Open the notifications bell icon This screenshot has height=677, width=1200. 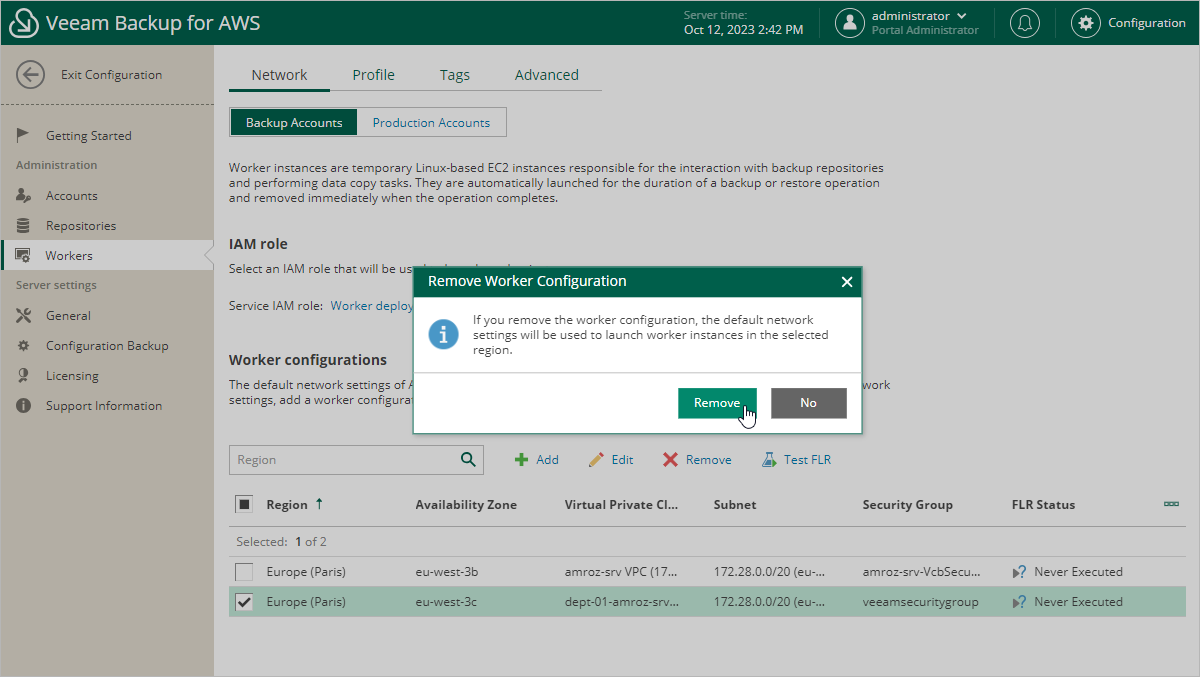pyautogui.click(x=1024, y=23)
